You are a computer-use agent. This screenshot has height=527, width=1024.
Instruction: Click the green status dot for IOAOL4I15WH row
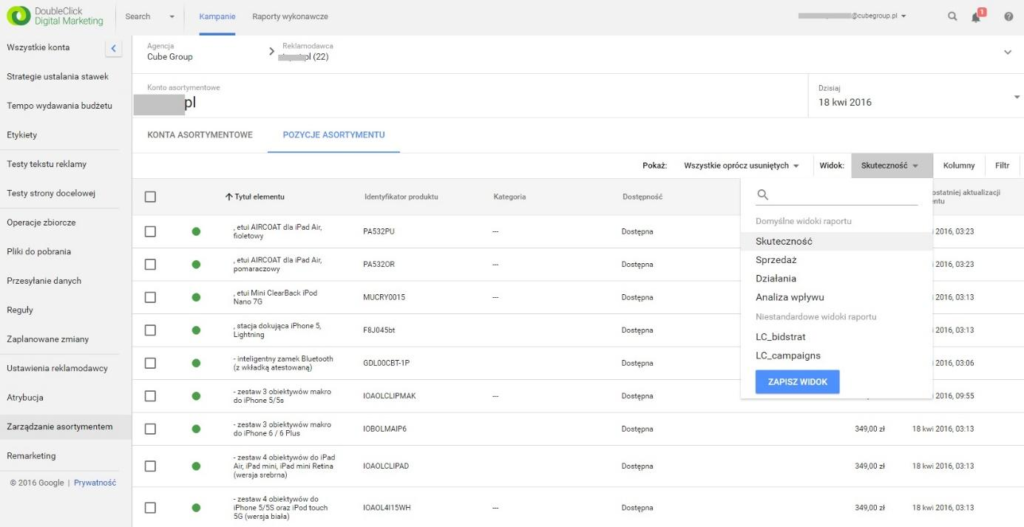coord(196,507)
